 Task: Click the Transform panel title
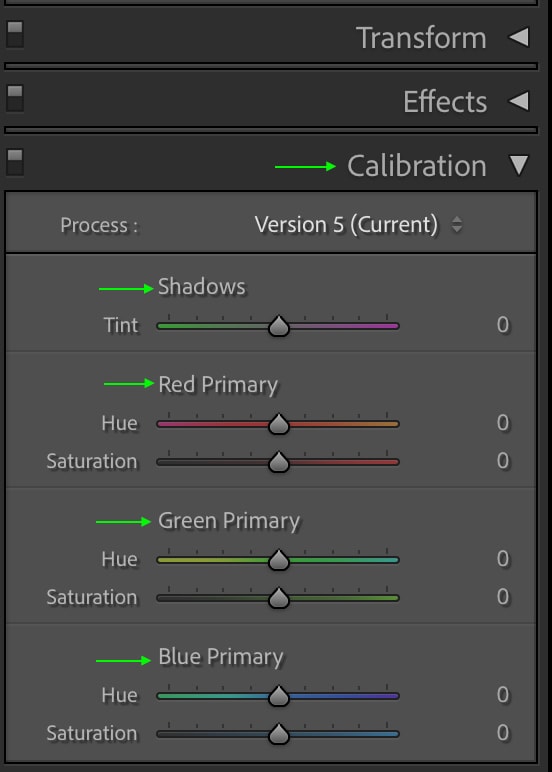tap(421, 38)
